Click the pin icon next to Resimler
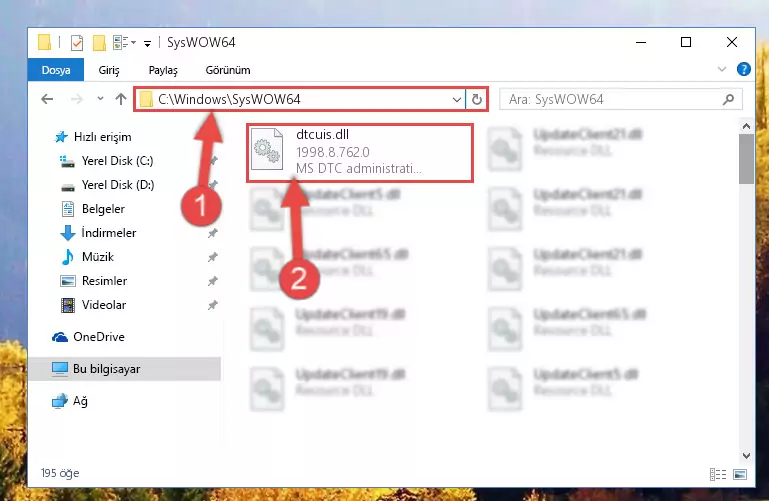The width and height of the screenshot is (769, 501). tap(212, 281)
